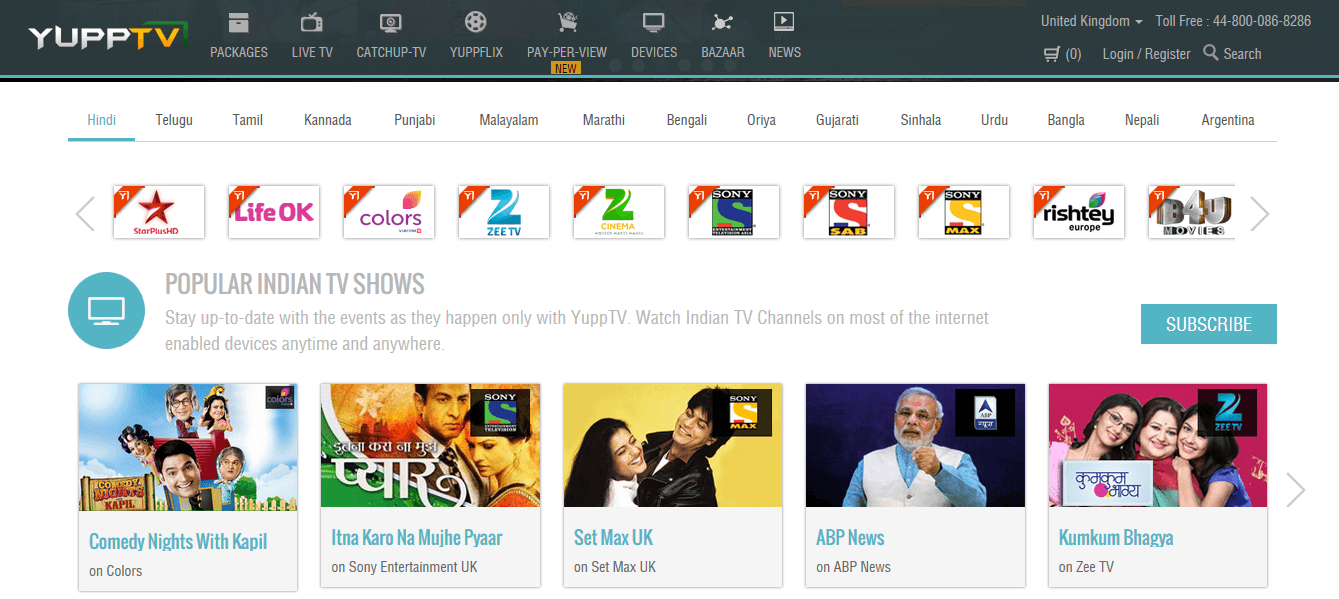The image size is (1339, 599).
Task: Open the ABP News title link
Action: [850, 538]
